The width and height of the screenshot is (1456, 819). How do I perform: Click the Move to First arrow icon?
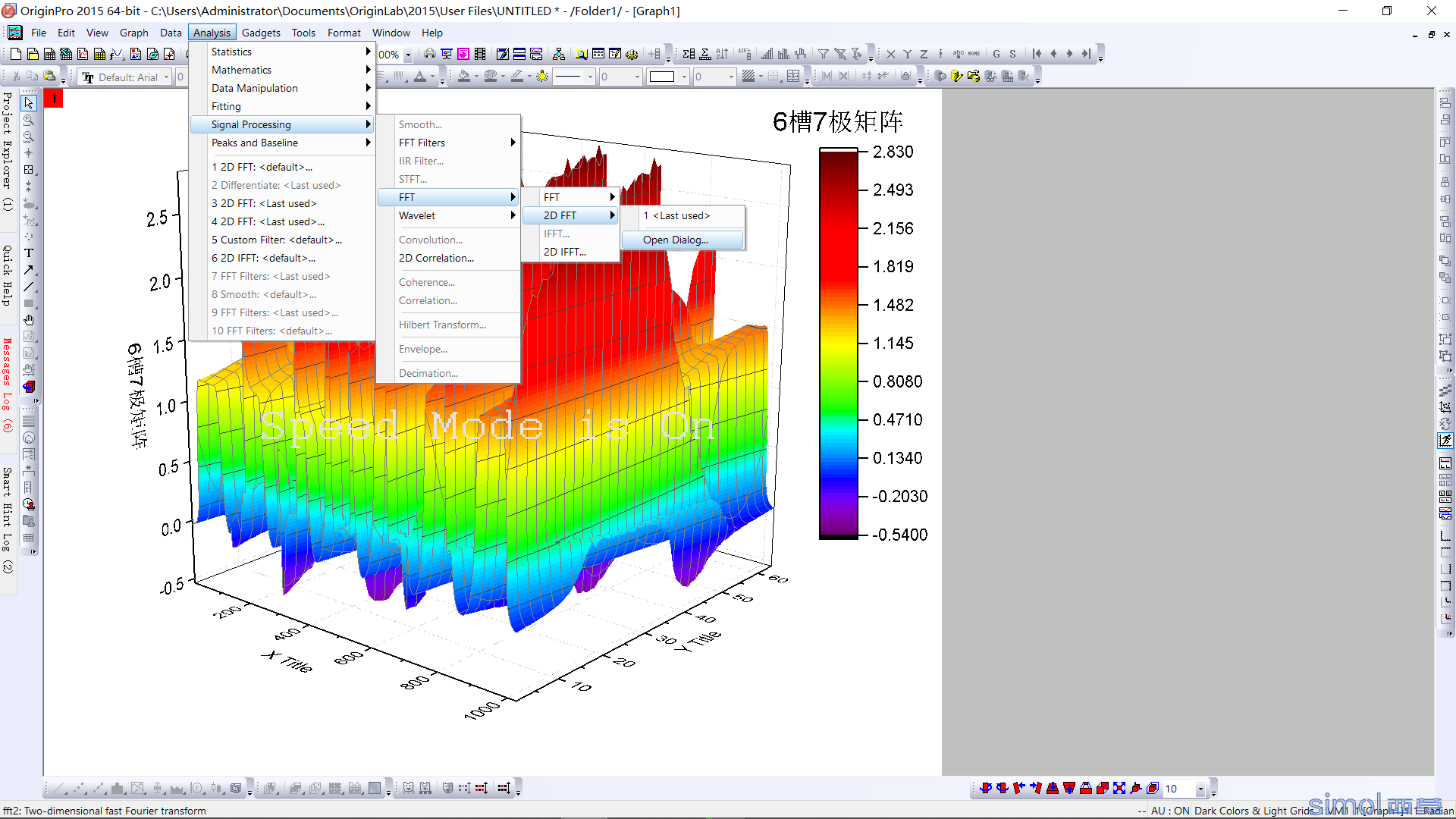(1037, 54)
